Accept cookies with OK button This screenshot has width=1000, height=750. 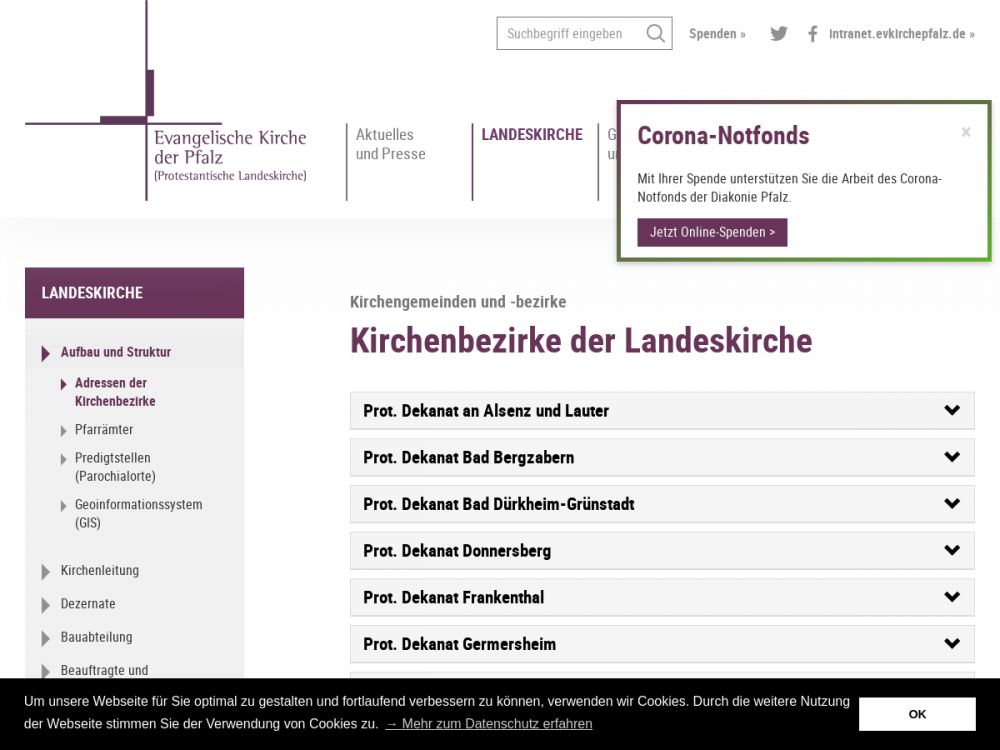[x=917, y=714]
